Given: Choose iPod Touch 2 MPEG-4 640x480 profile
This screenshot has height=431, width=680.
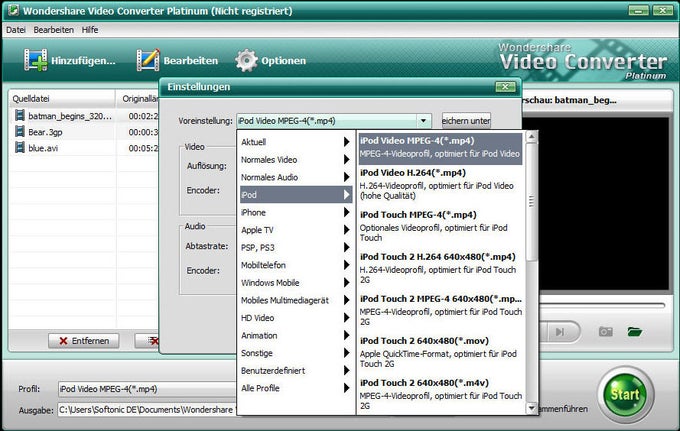Looking at the screenshot, I should point(441,310).
